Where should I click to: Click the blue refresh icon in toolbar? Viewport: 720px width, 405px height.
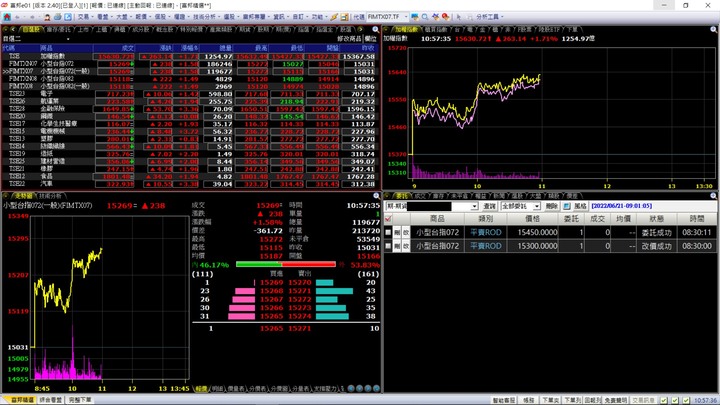(x=68, y=17)
